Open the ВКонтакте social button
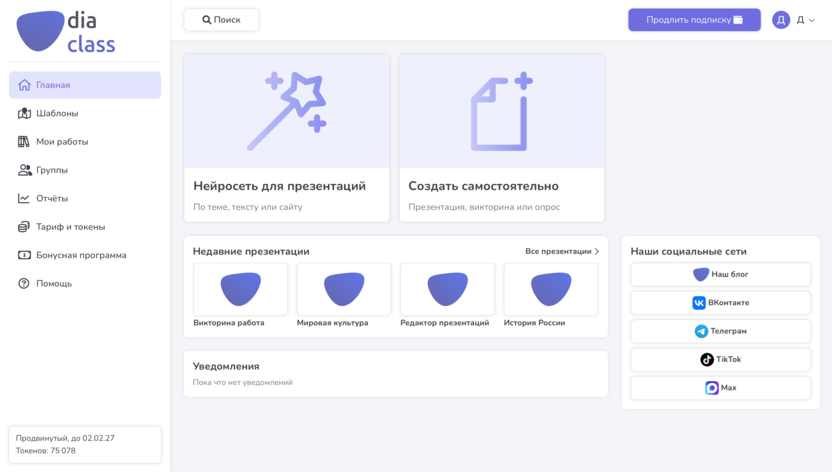 pos(721,303)
